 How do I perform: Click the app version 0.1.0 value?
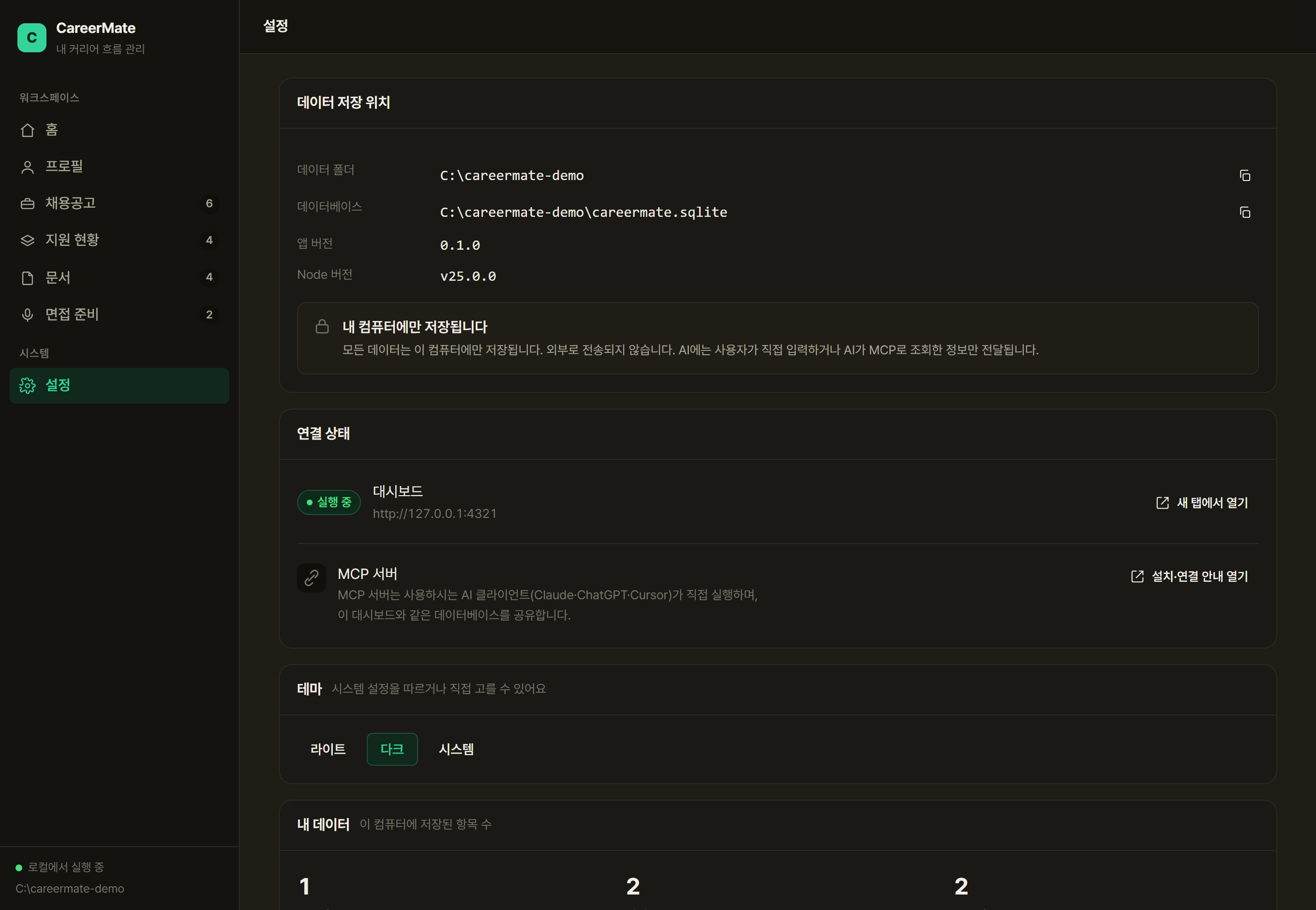point(460,245)
